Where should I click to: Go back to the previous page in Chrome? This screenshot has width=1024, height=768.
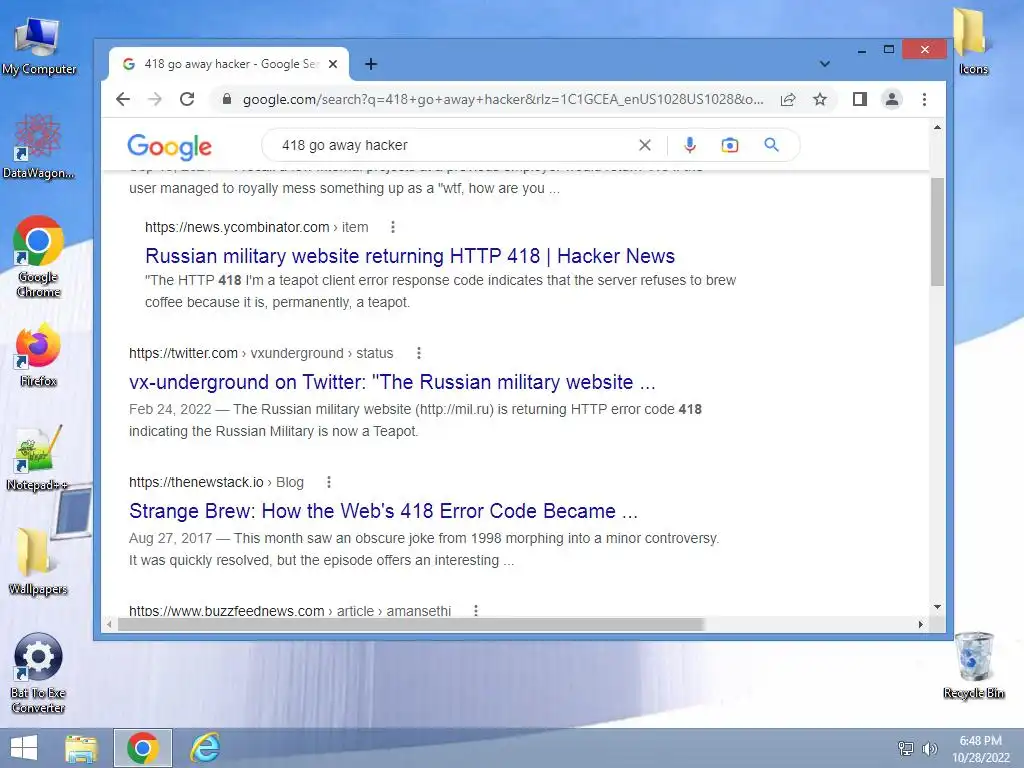point(123,99)
